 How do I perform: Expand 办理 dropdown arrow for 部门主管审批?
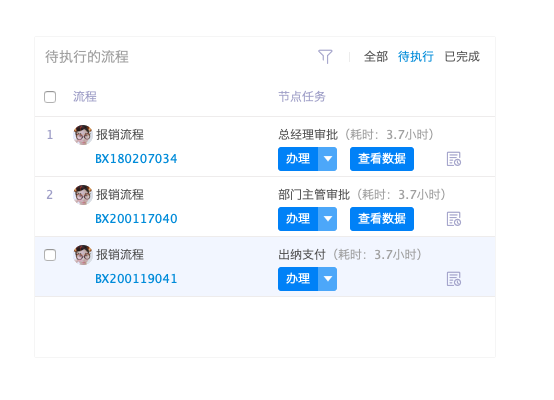pyautogui.click(x=328, y=219)
